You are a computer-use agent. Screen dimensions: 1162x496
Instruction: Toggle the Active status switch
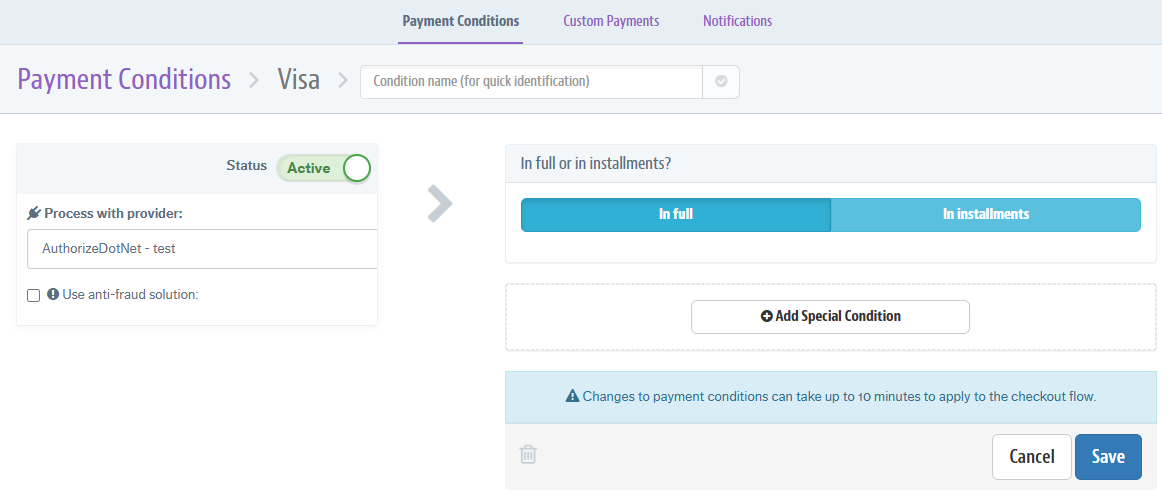tap(324, 168)
